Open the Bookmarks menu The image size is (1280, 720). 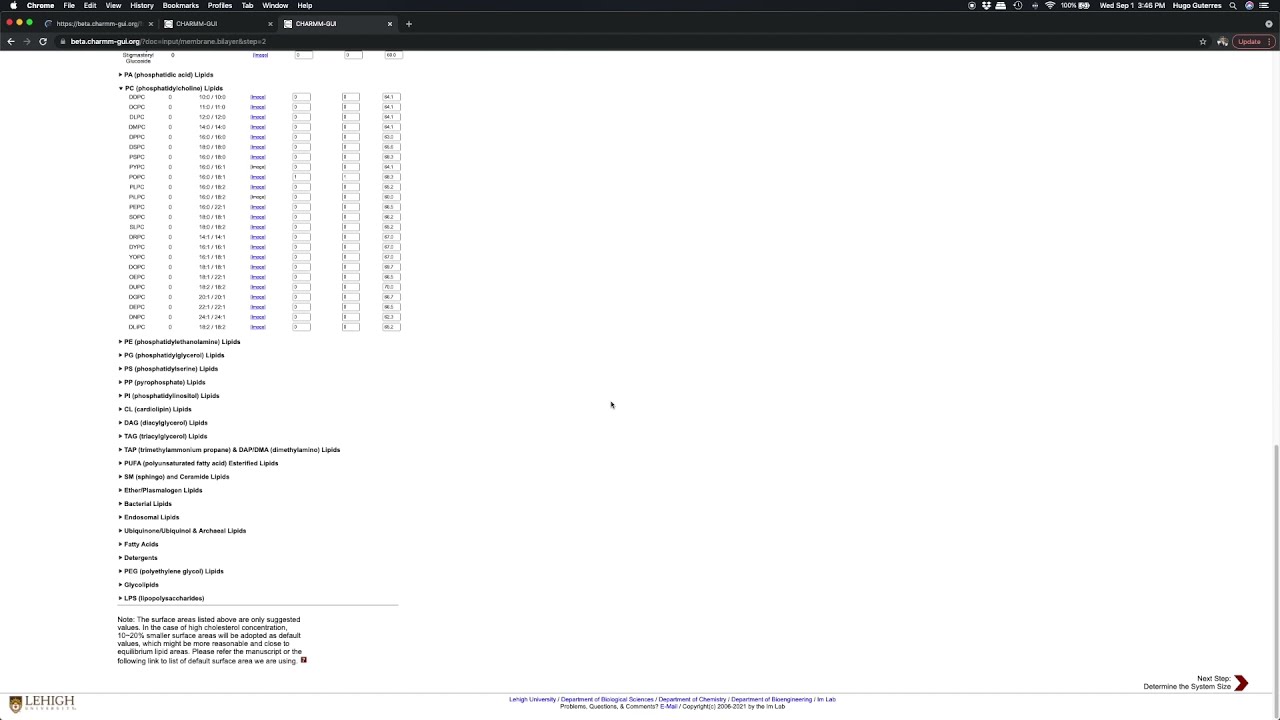(x=181, y=5)
